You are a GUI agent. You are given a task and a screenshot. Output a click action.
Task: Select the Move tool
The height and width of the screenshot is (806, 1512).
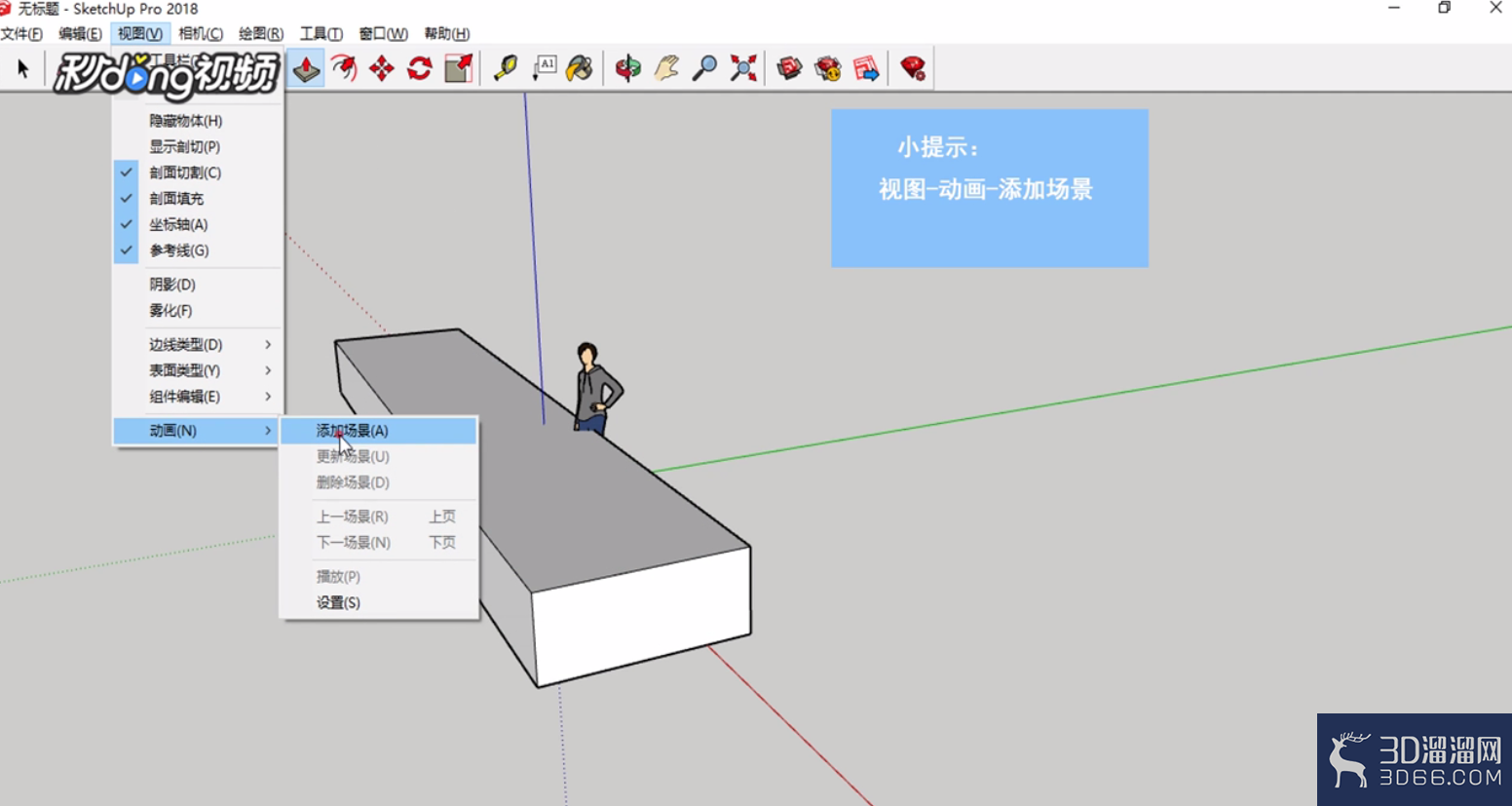[x=382, y=68]
